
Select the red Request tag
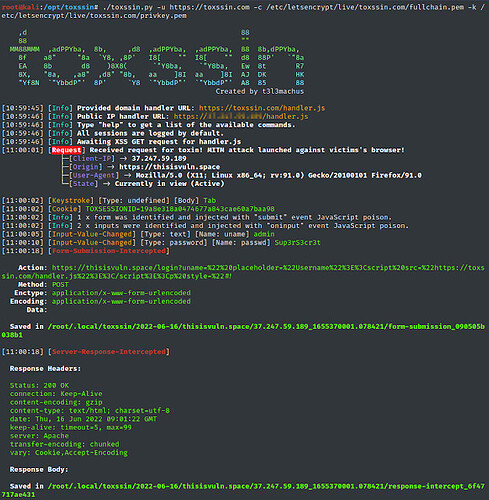pyautogui.click(x=66, y=150)
